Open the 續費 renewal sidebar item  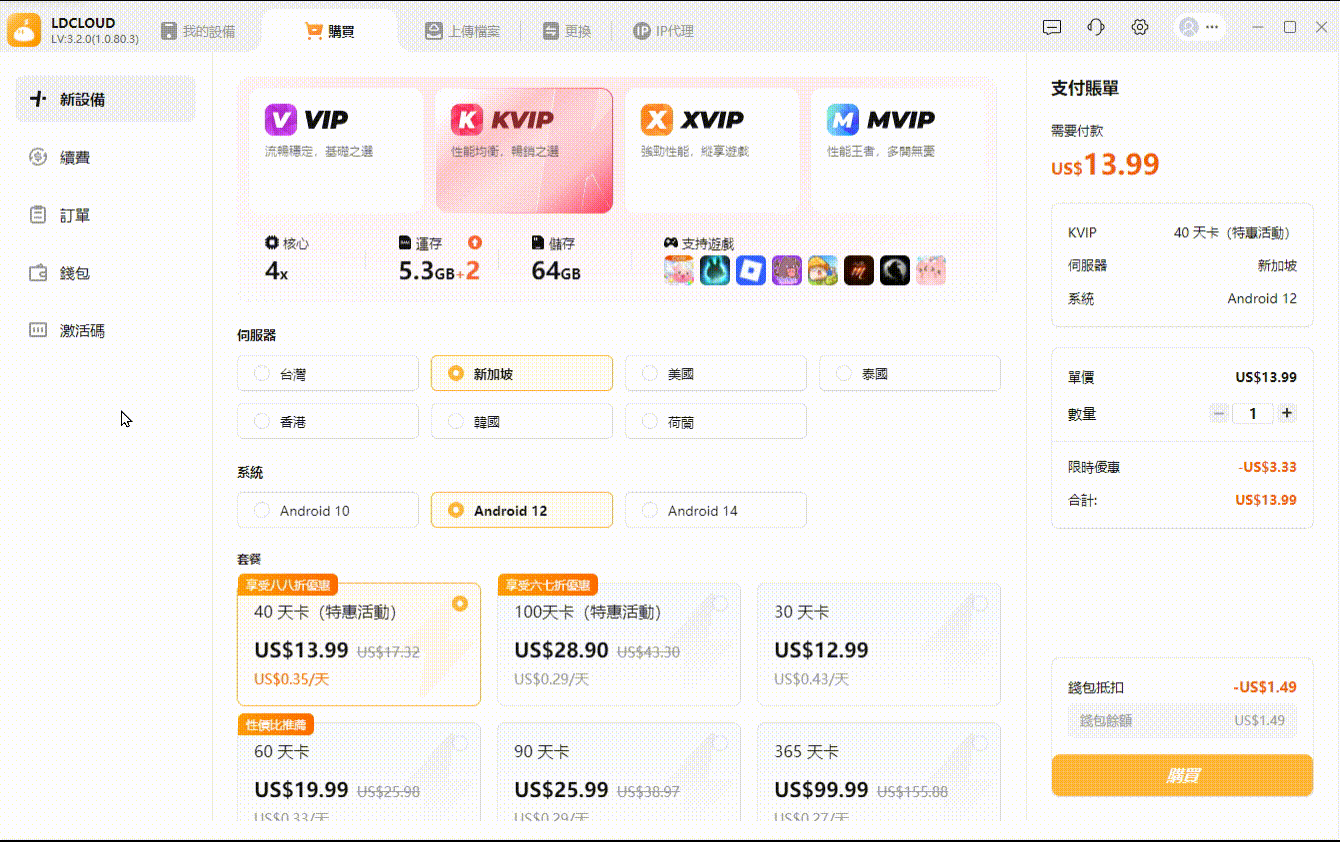75,158
